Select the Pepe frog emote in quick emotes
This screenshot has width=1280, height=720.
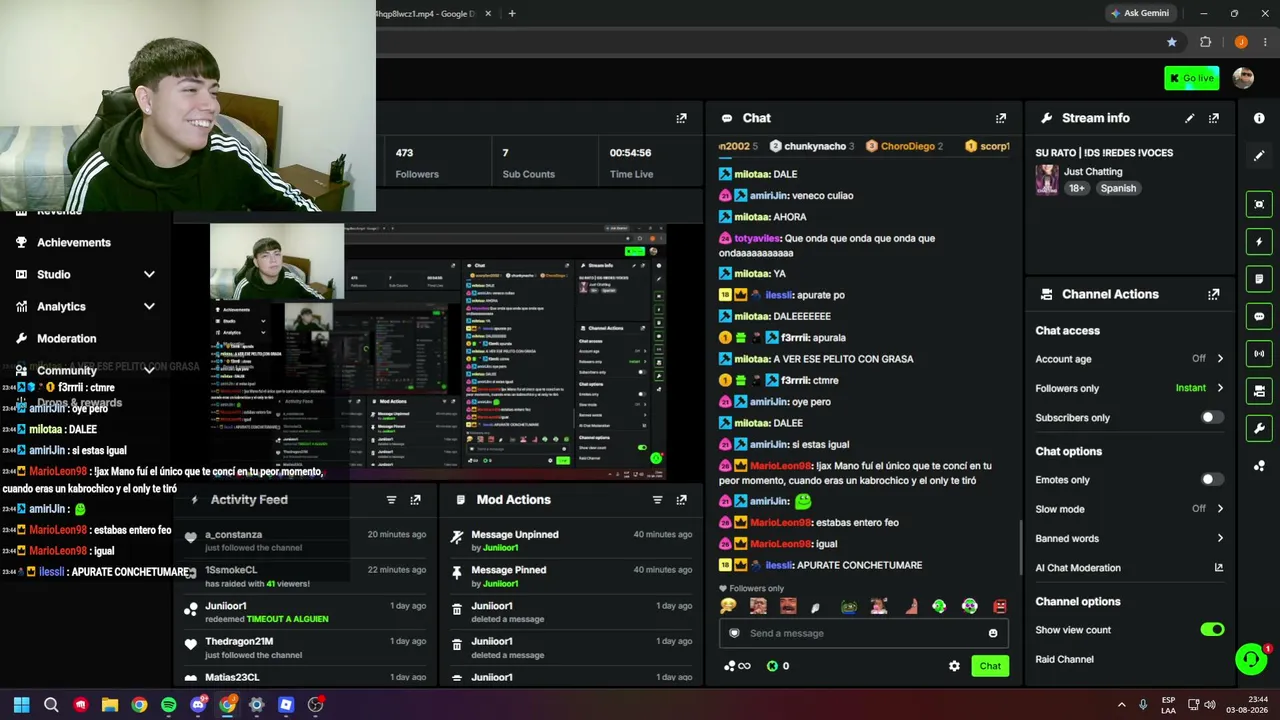848,606
